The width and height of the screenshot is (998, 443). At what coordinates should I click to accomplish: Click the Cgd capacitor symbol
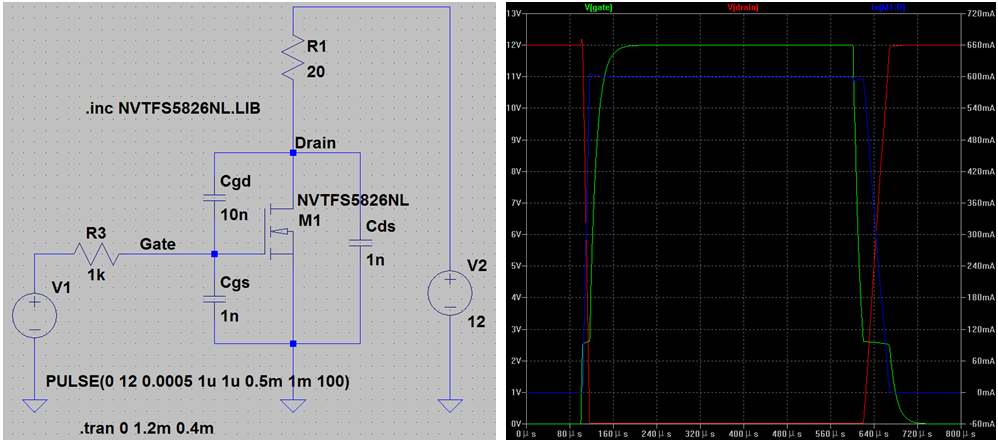coord(214,197)
